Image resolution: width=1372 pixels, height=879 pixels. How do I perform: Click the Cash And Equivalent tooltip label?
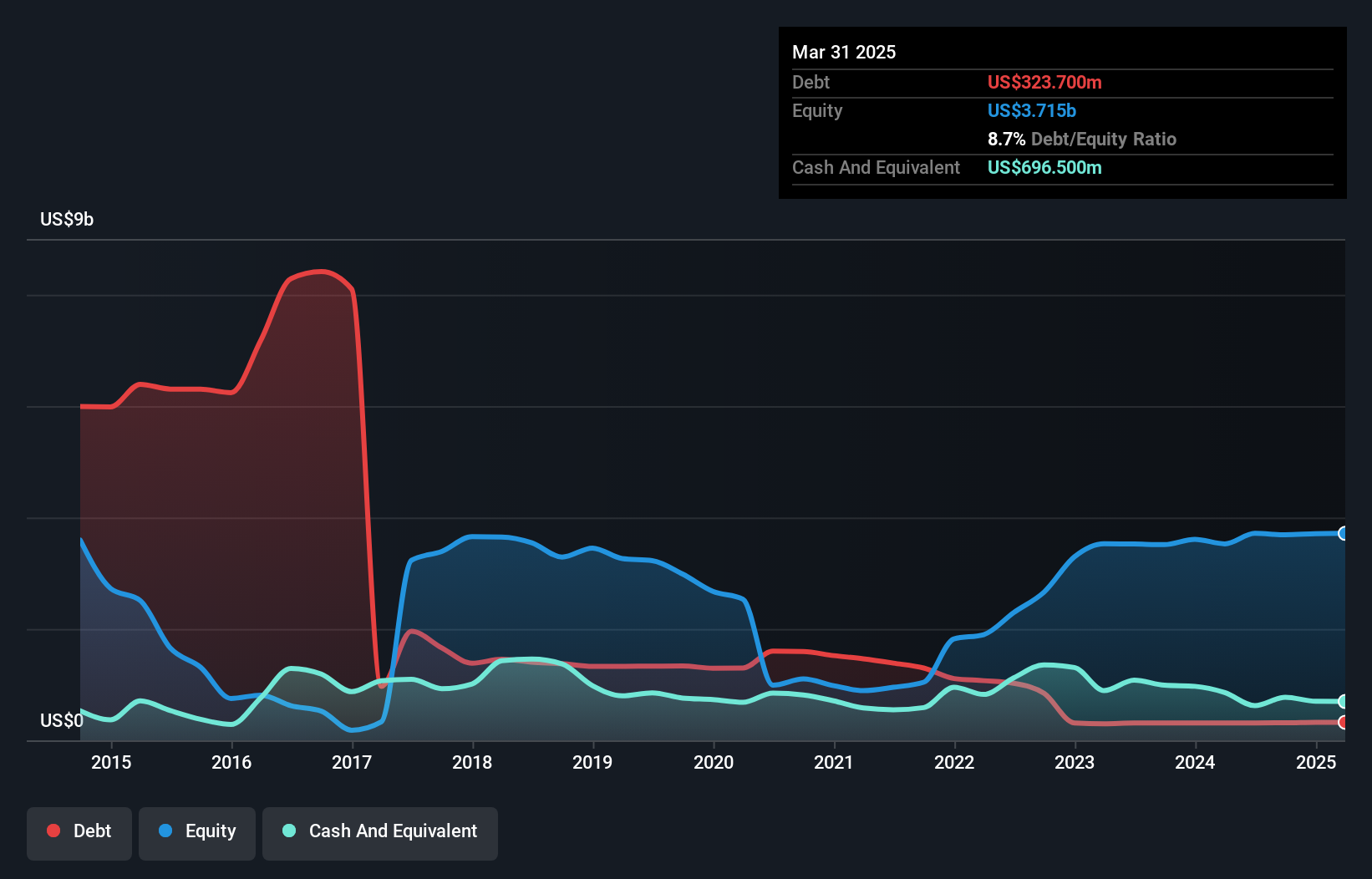[x=876, y=167]
